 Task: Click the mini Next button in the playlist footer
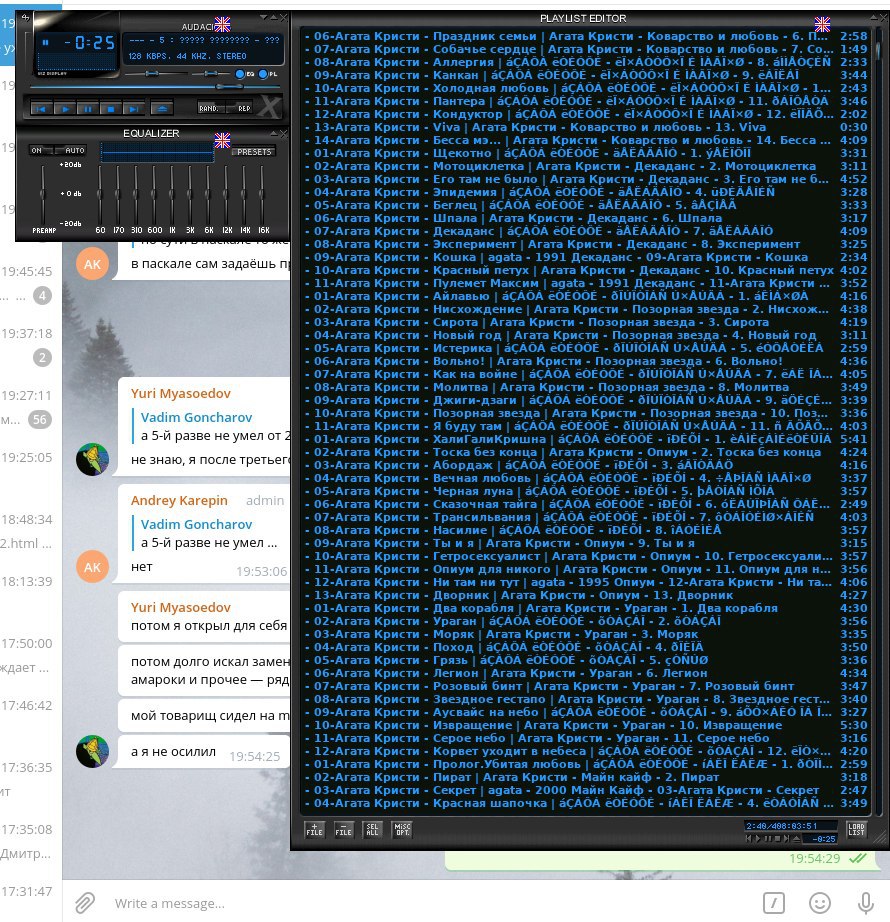pos(787,839)
